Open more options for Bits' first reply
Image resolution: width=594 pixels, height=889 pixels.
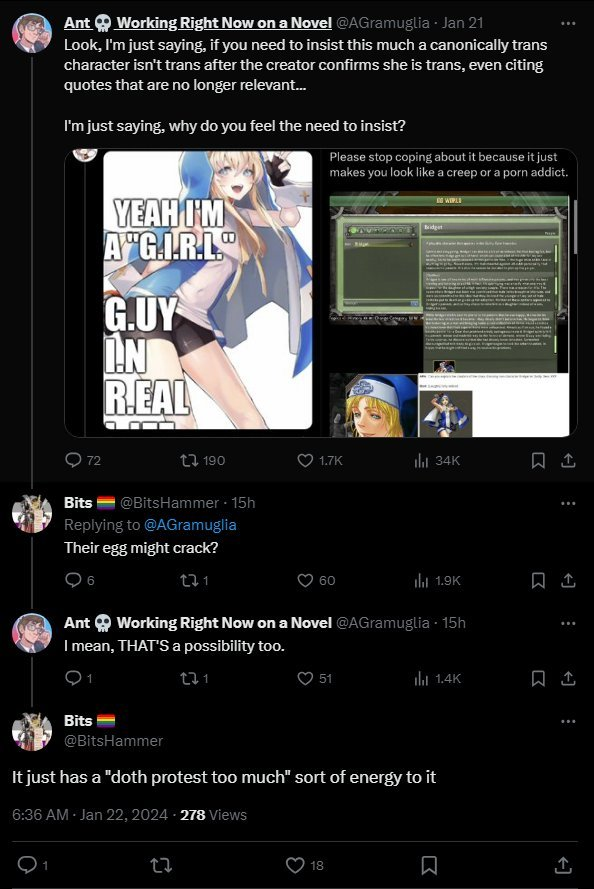tap(568, 503)
